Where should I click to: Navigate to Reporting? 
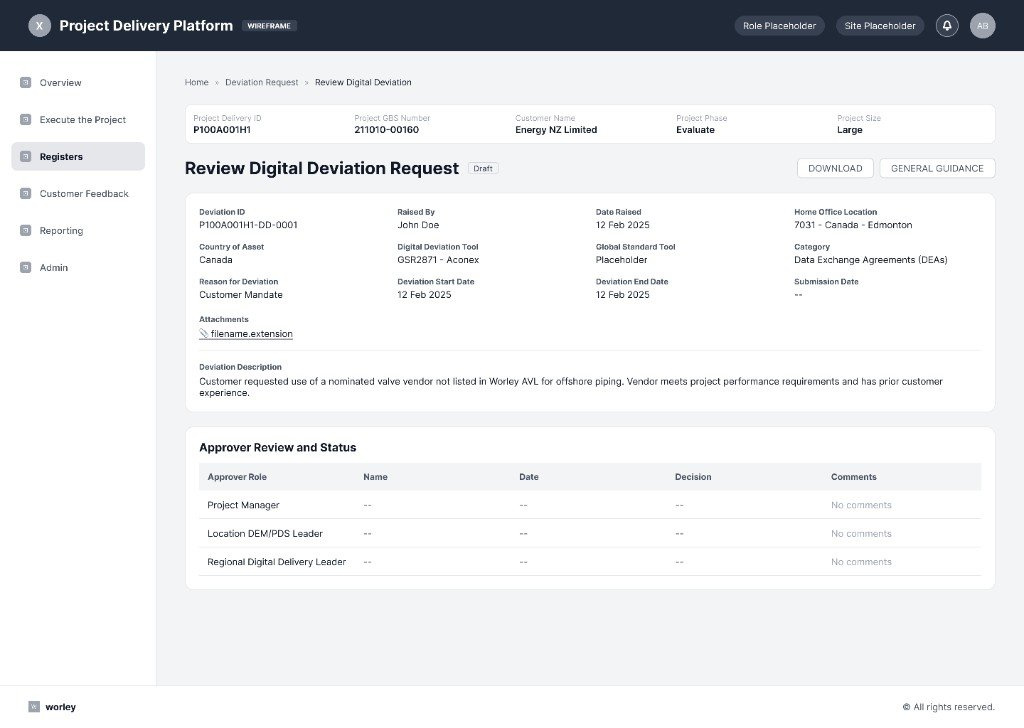point(78,230)
